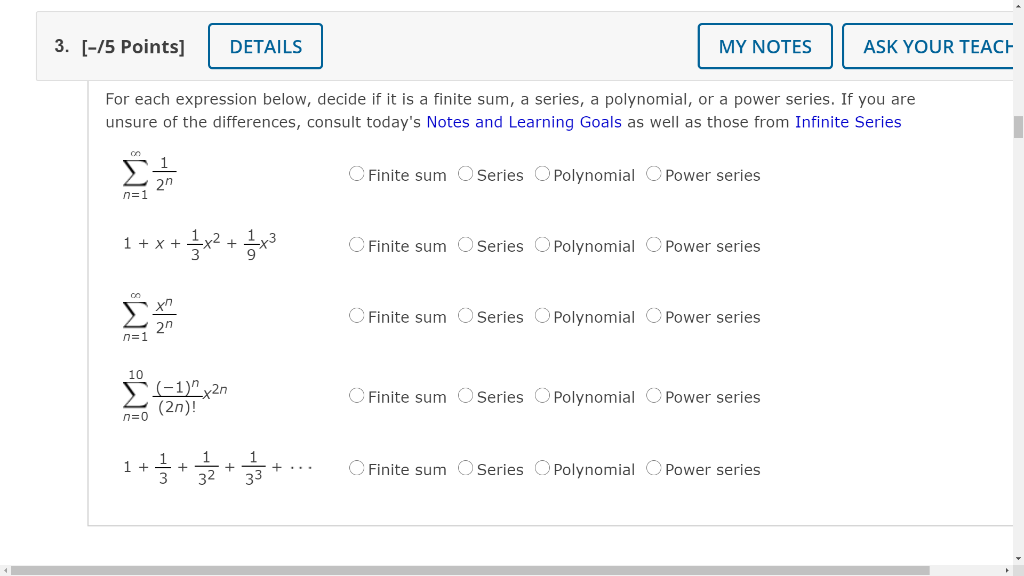Select "Polynomial" for the last expression

click(x=541, y=468)
